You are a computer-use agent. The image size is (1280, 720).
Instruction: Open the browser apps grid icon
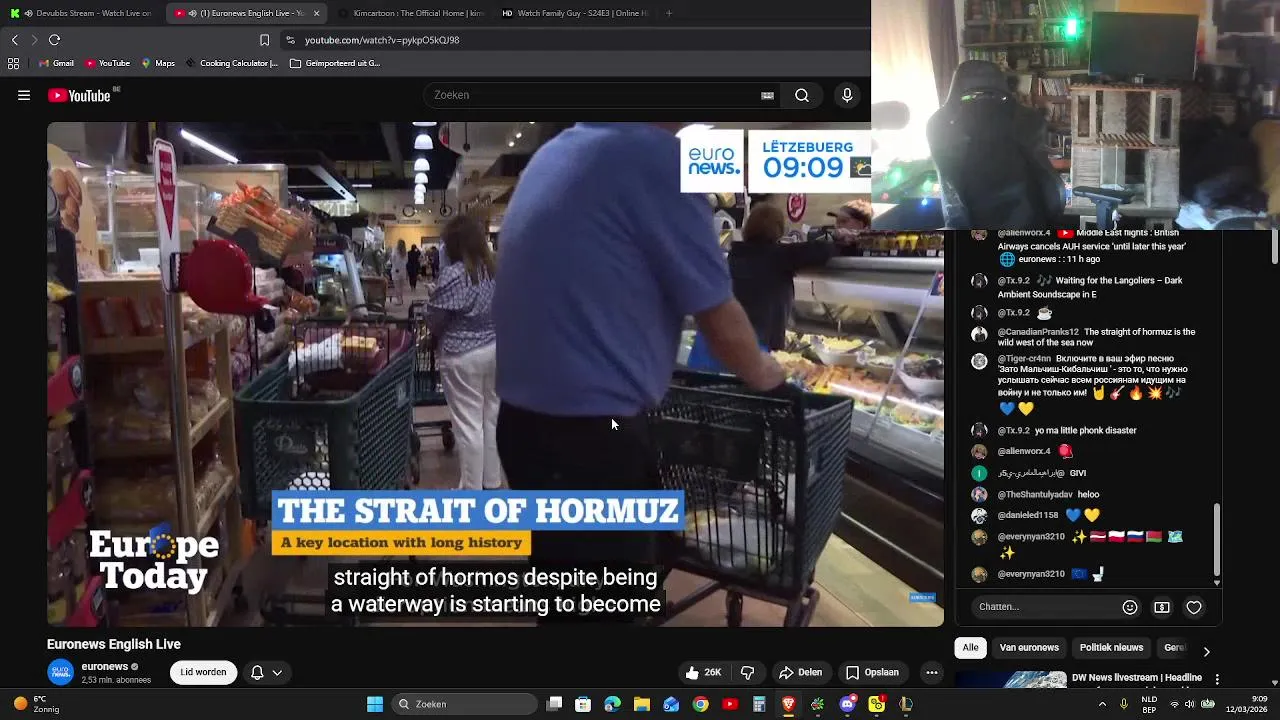coord(13,63)
